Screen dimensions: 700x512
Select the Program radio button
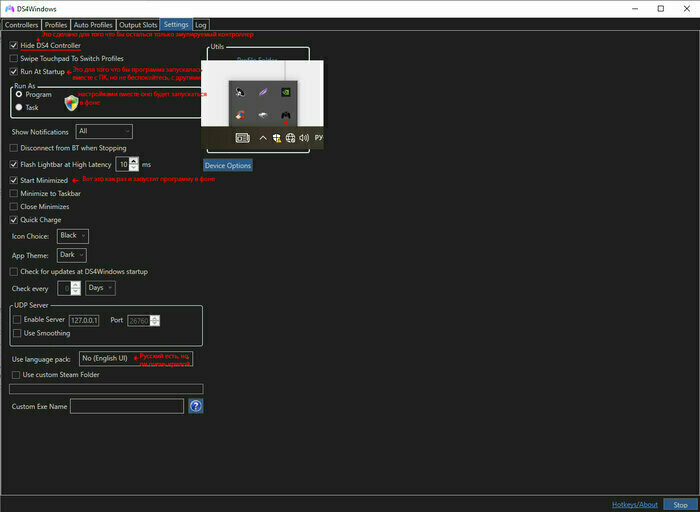point(19,95)
